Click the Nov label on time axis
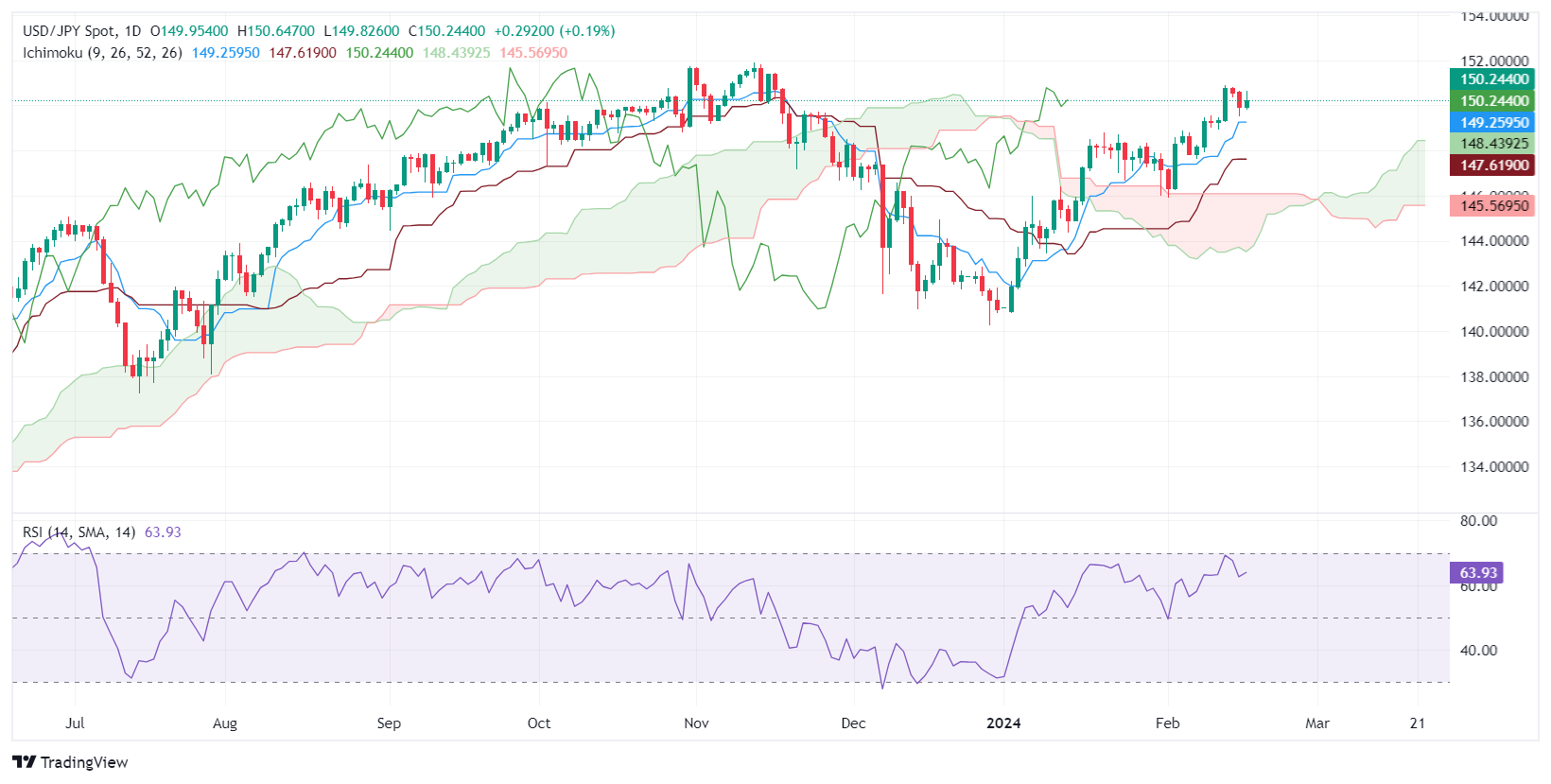This screenshot has width=1551, height=784. pyautogui.click(x=696, y=723)
